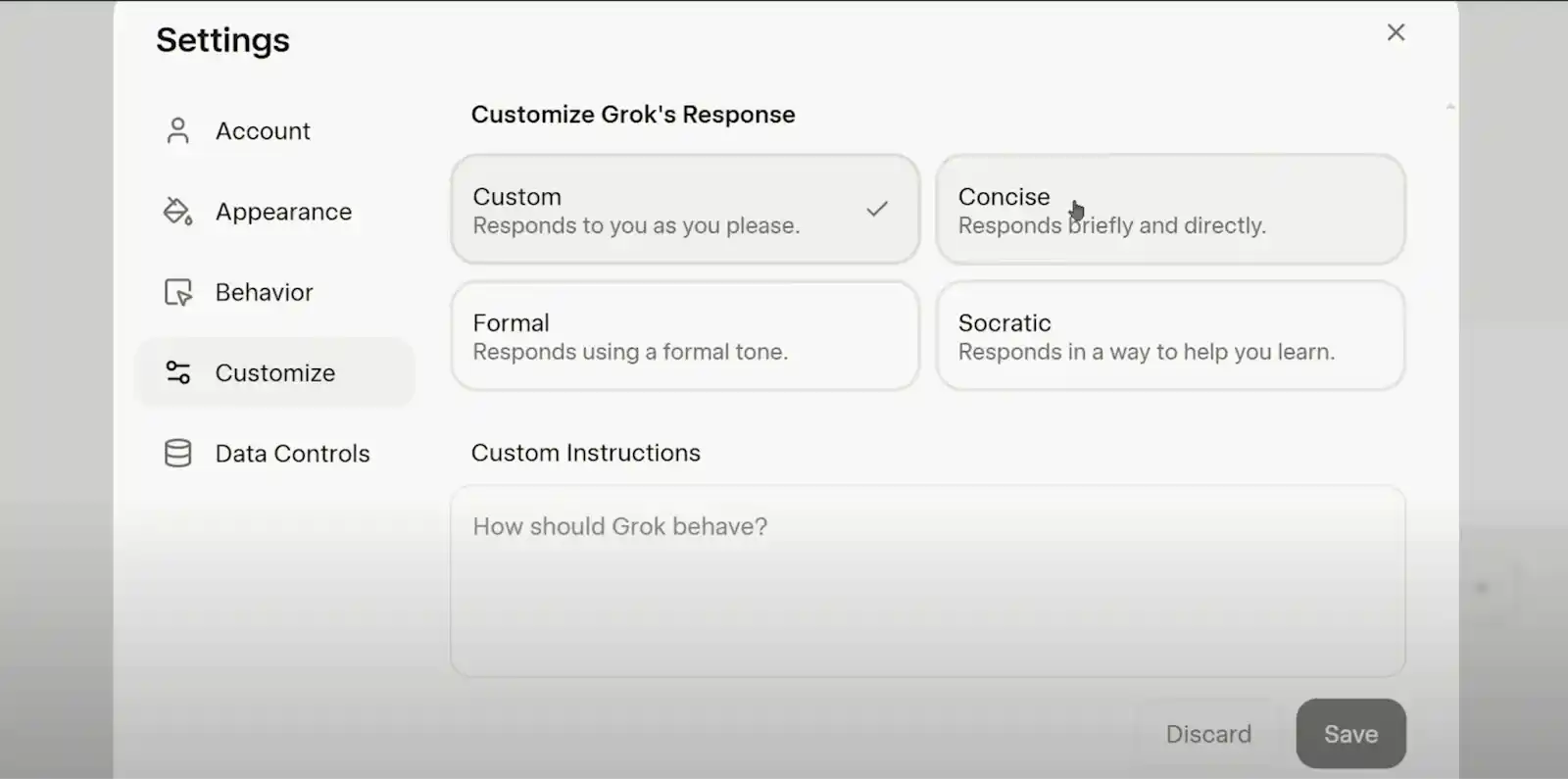Open the Customize section label
Screen dimensions: 1568x779
point(275,372)
